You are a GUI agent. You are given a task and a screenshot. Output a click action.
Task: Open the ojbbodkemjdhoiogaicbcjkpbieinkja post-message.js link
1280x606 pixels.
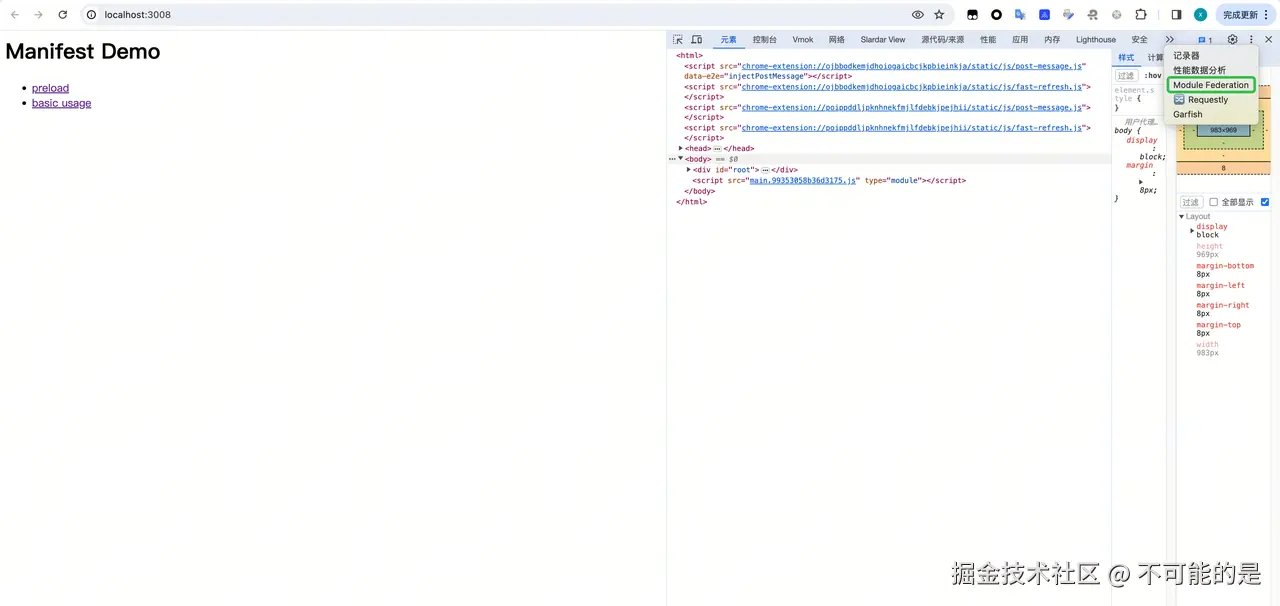(912, 66)
